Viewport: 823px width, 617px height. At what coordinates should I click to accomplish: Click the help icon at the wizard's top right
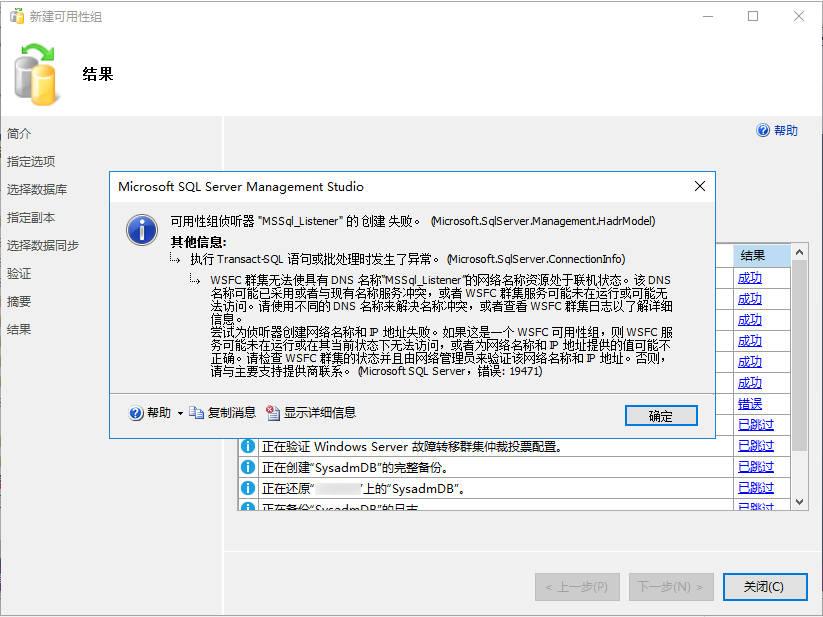pyautogui.click(x=763, y=130)
